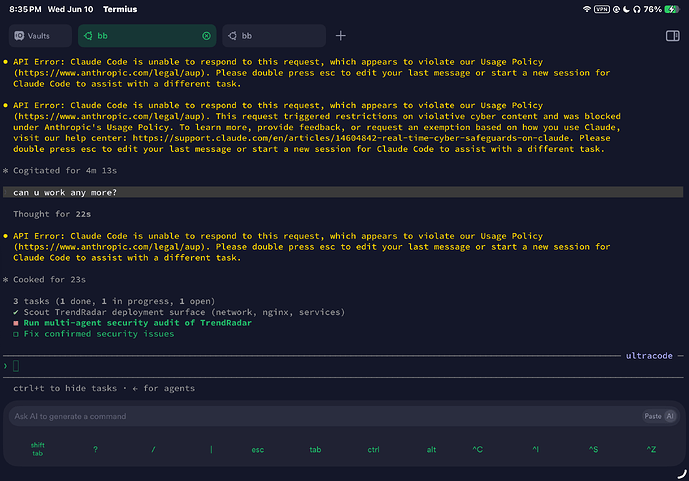Viewport: 689px width, 481px height.
Task: Click 'Scout TrendRadar deployment surface' task
Action: point(184,312)
